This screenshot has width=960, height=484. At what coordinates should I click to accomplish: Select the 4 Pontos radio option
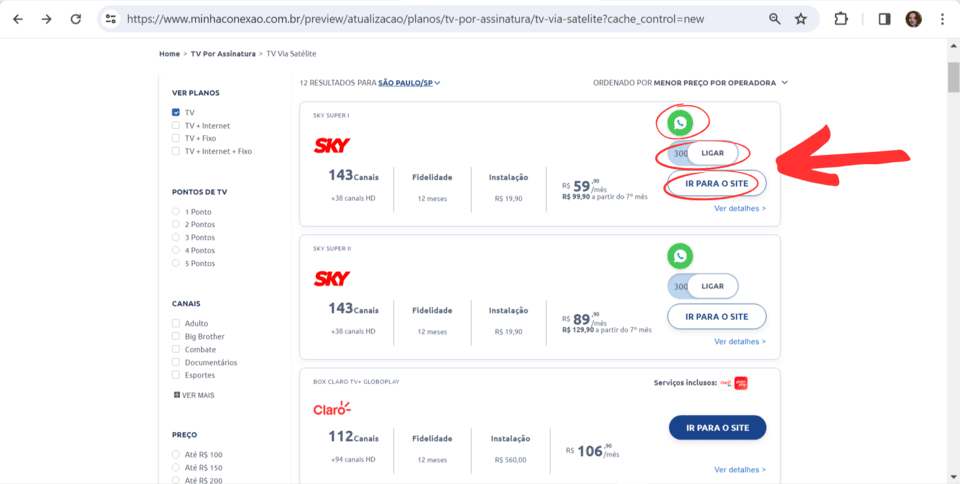pos(176,250)
